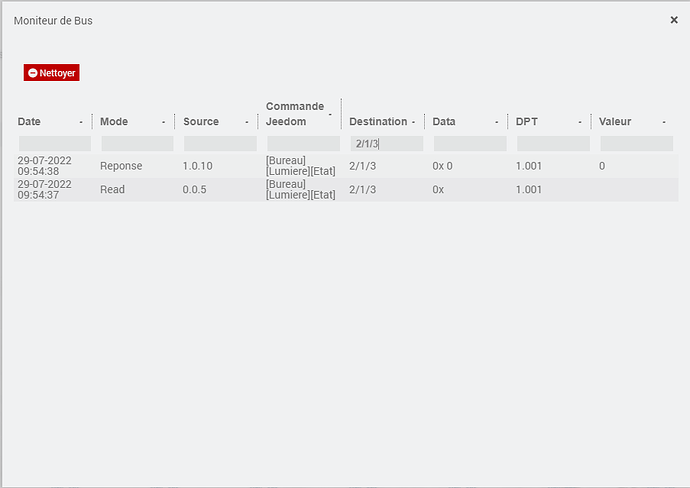
Task: Focus the Data filter field
Action: coord(470,144)
